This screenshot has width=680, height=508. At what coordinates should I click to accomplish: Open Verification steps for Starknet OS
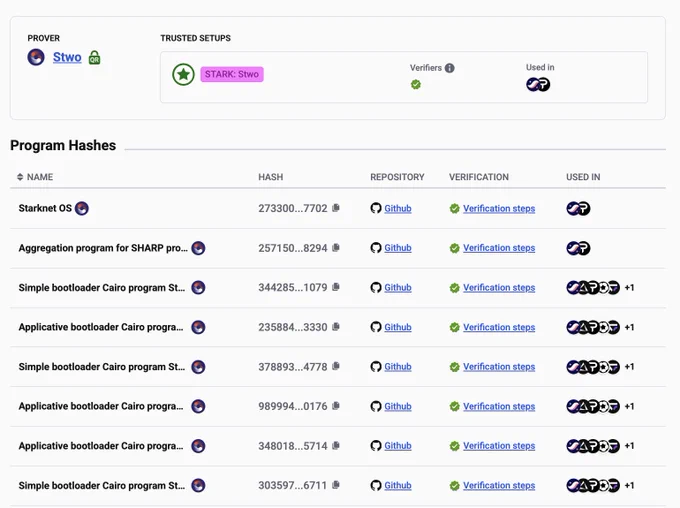[499, 208]
